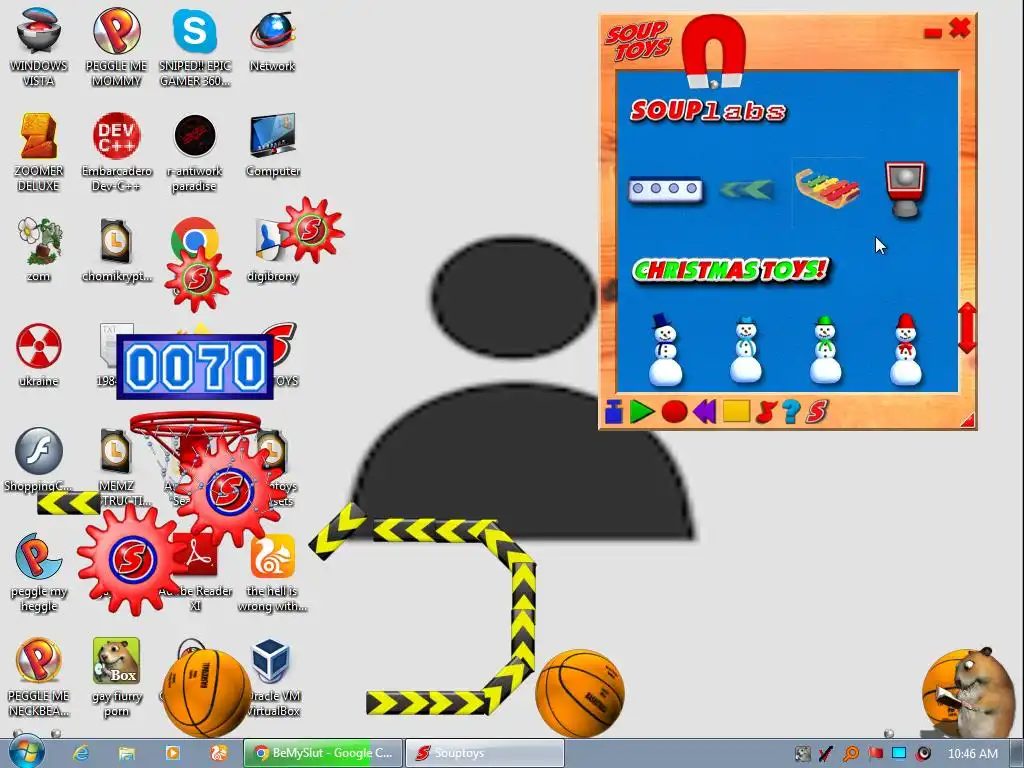Close the Souptoys toybox with red X
This screenshot has width=1024, height=768.
(x=959, y=28)
